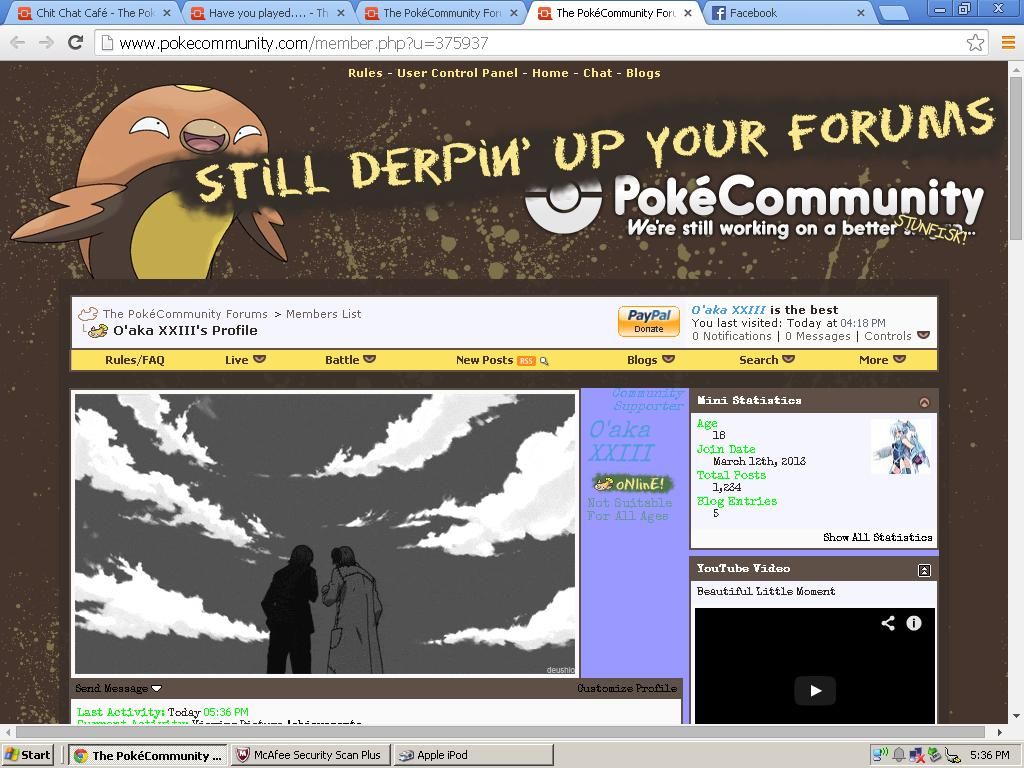Expand the Battle dropdown menu
The width and height of the screenshot is (1024, 768).
coord(350,360)
